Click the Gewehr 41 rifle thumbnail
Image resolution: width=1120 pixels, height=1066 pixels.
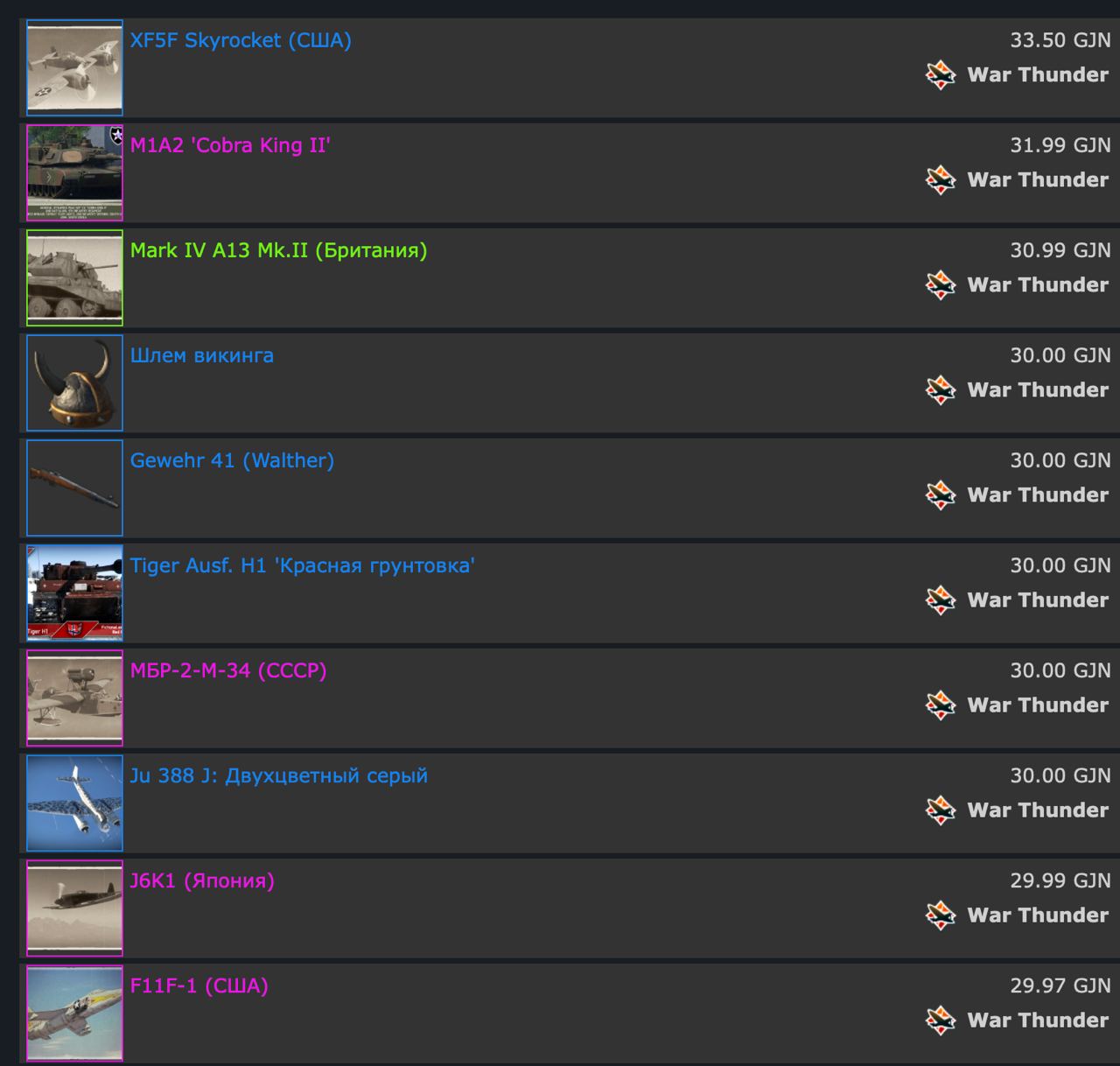[x=74, y=487]
